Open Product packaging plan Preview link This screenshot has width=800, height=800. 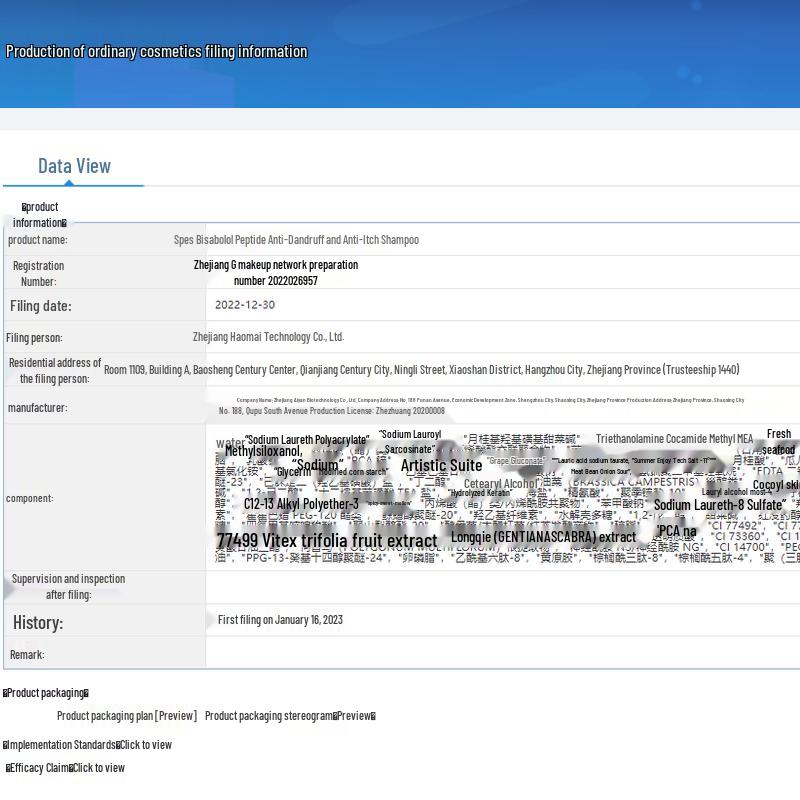point(176,716)
